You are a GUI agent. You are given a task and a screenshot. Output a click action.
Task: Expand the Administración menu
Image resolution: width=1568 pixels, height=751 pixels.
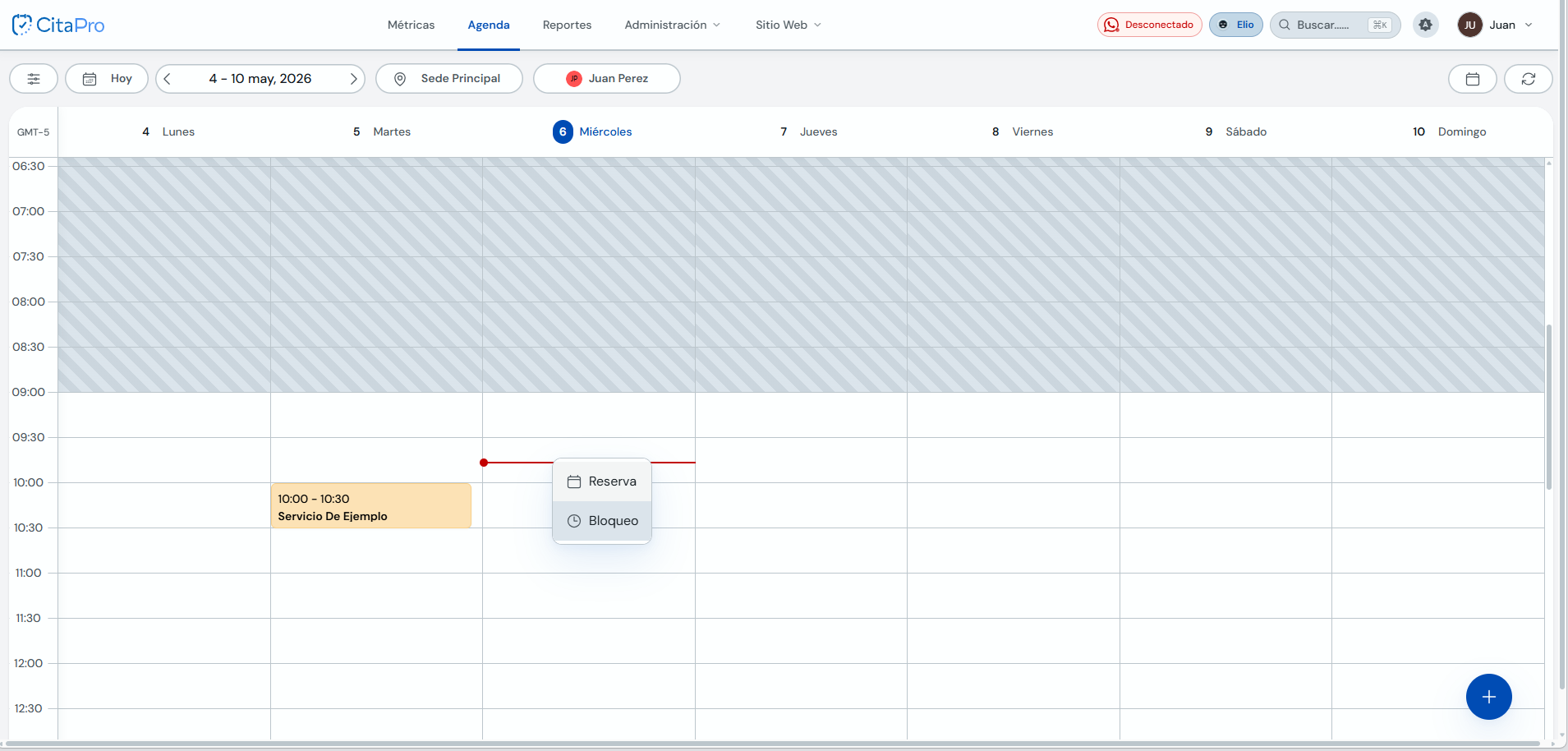point(673,25)
